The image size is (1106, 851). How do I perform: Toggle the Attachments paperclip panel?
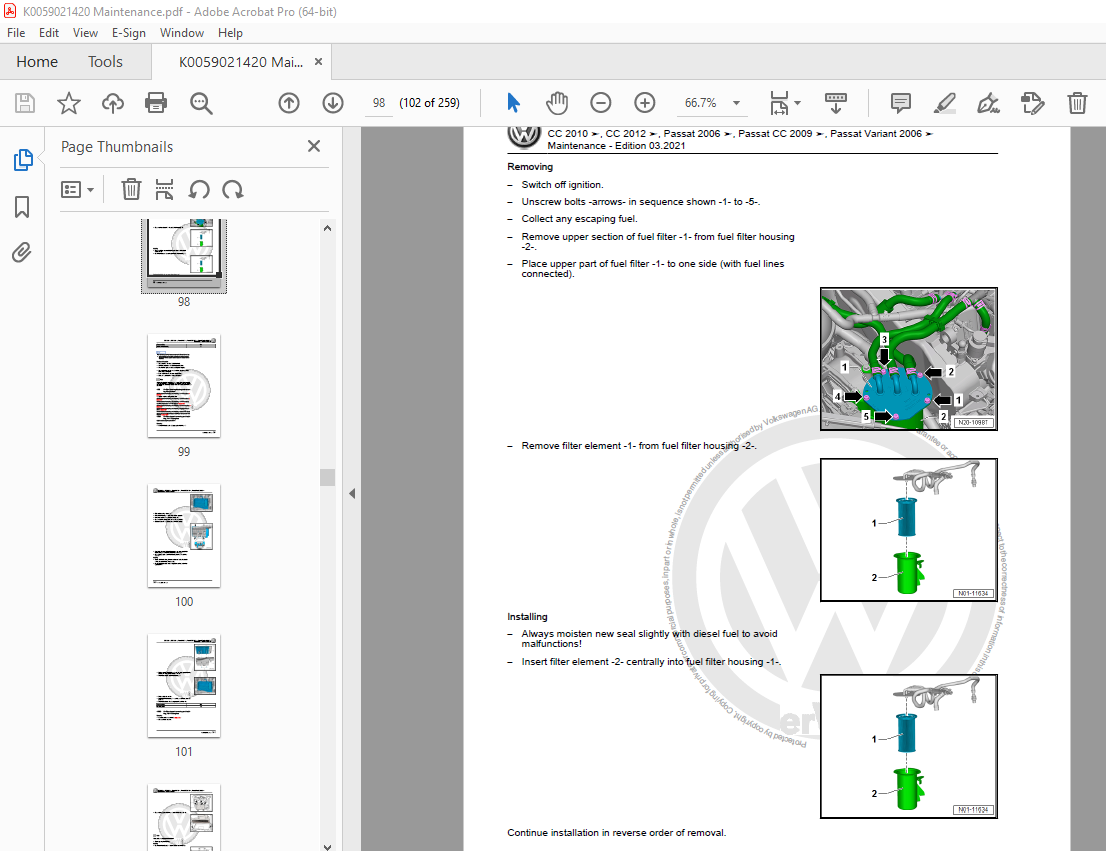(x=22, y=252)
